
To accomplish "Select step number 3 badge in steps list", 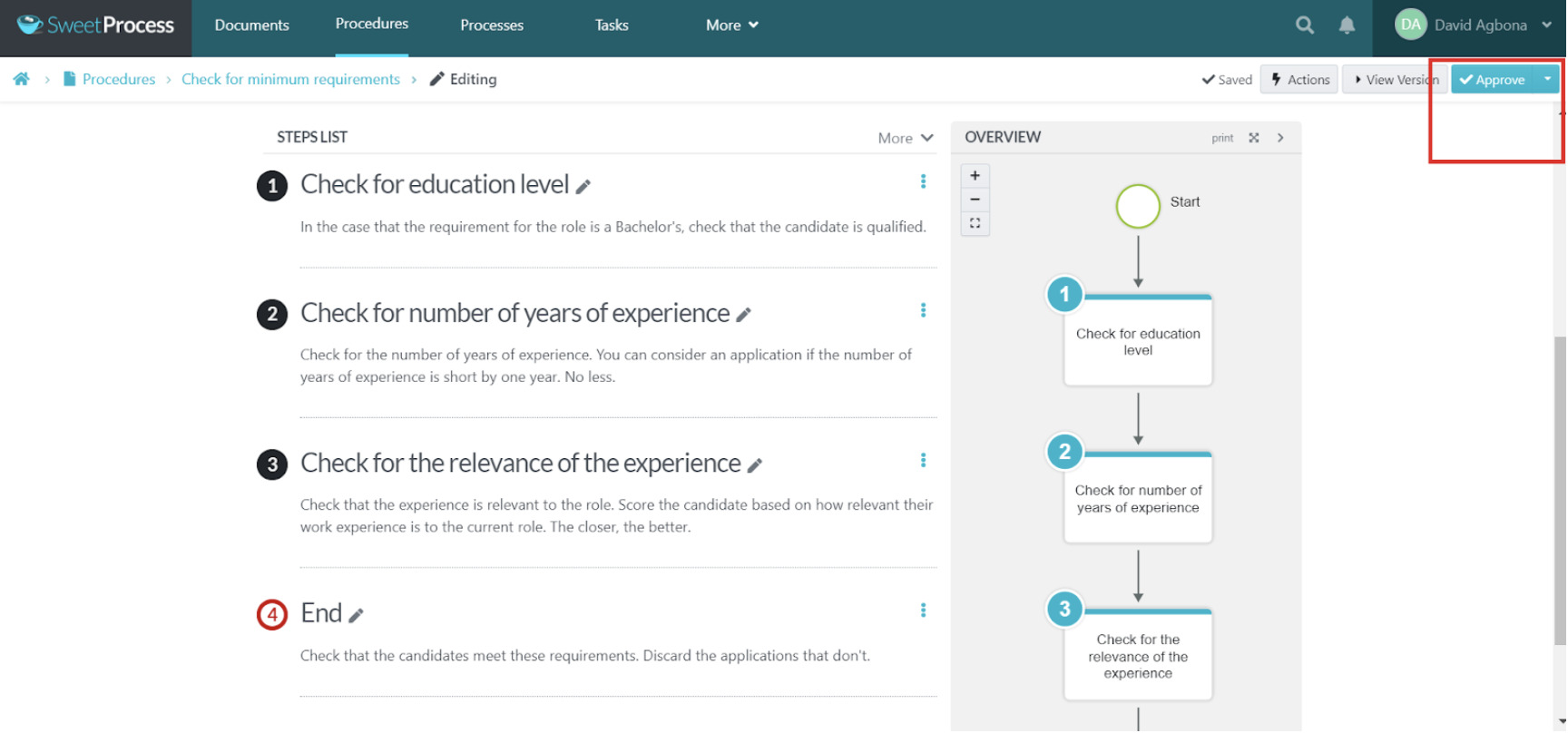I will pos(272,464).
